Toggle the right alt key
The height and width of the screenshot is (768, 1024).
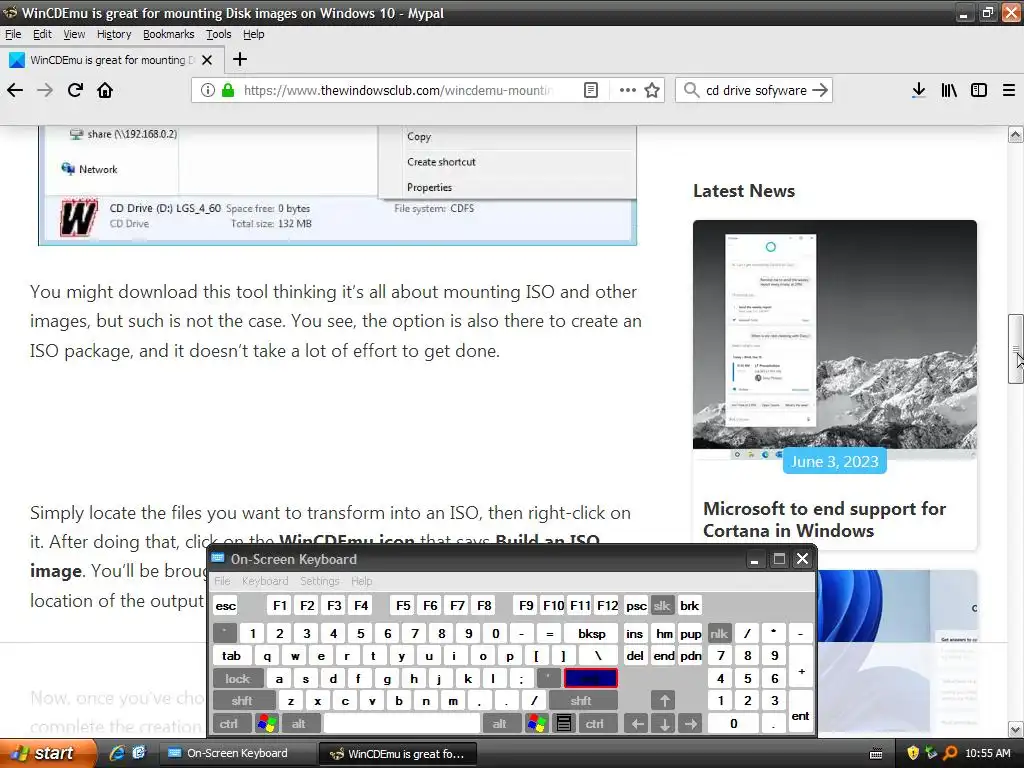pyautogui.click(x=500, y=724)
